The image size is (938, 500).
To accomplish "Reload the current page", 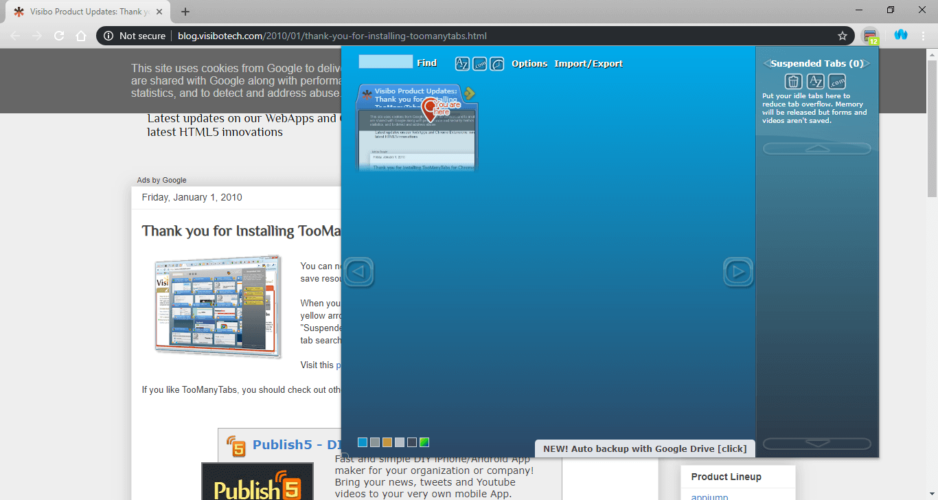I will click(59, 36).
